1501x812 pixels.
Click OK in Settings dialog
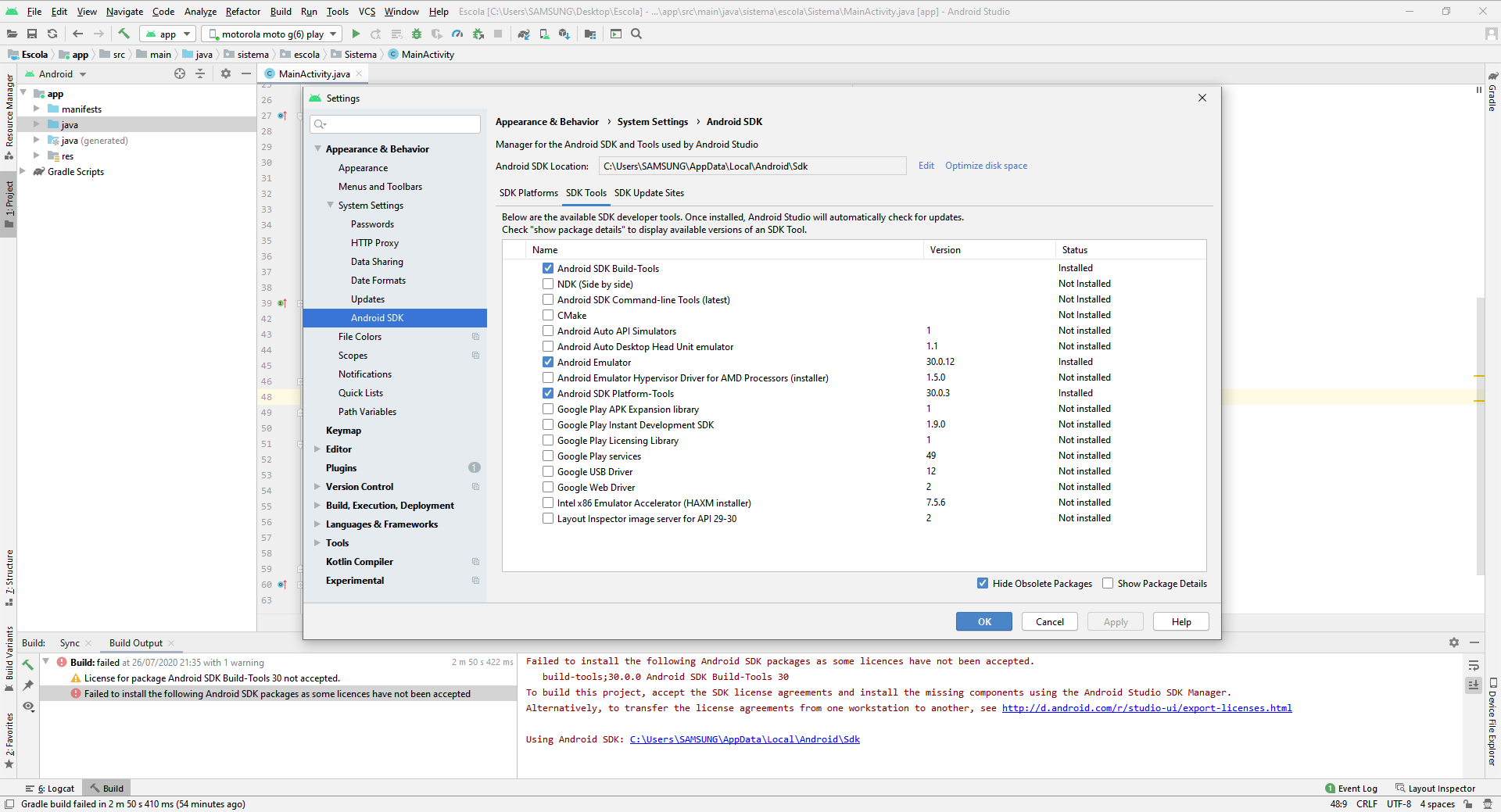click(x=984, y=621)
